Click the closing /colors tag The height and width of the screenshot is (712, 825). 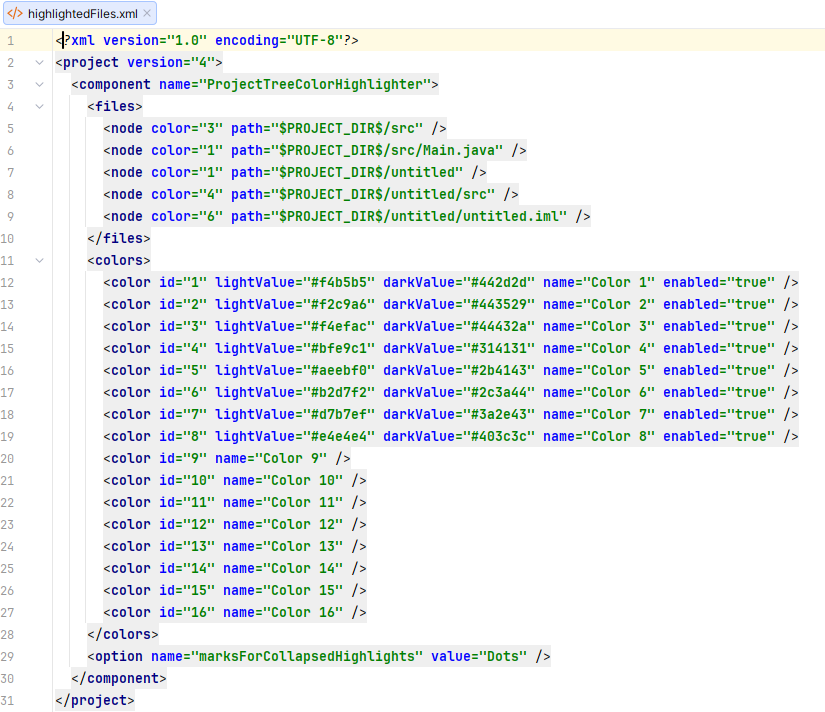pos(123,635)
